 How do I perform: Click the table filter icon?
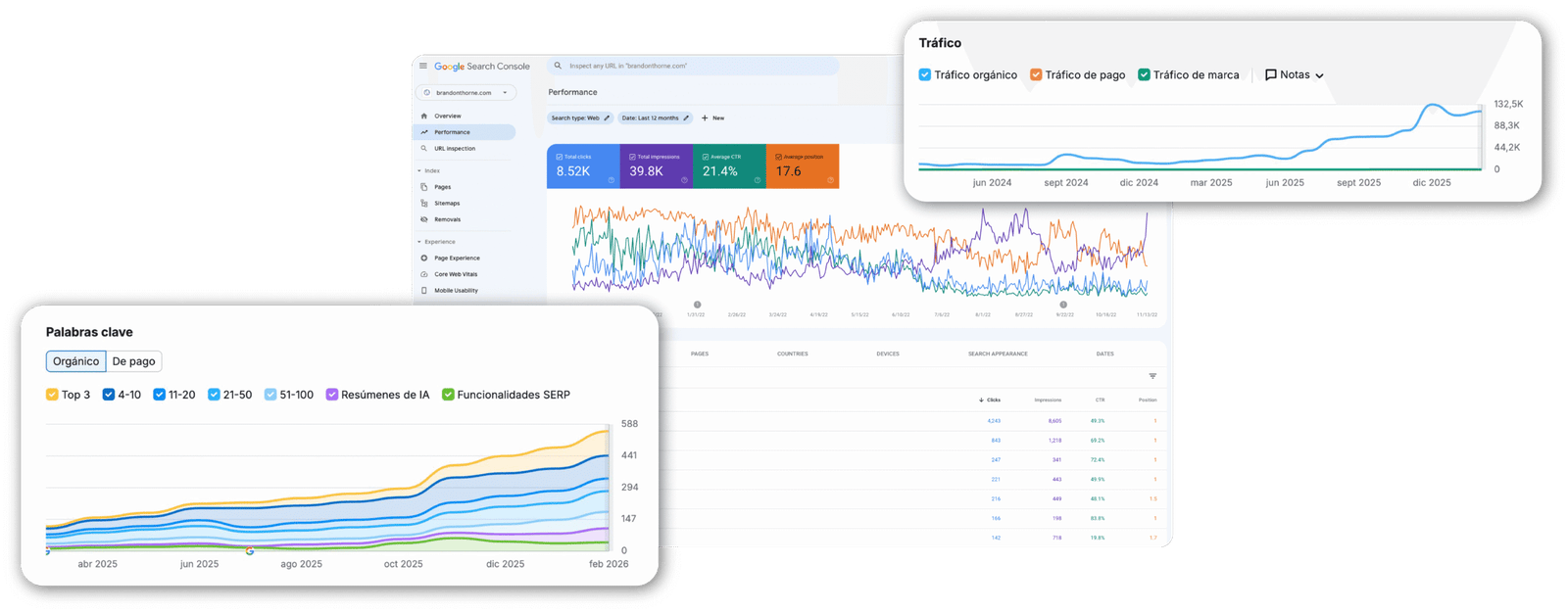click(1152, 376)
